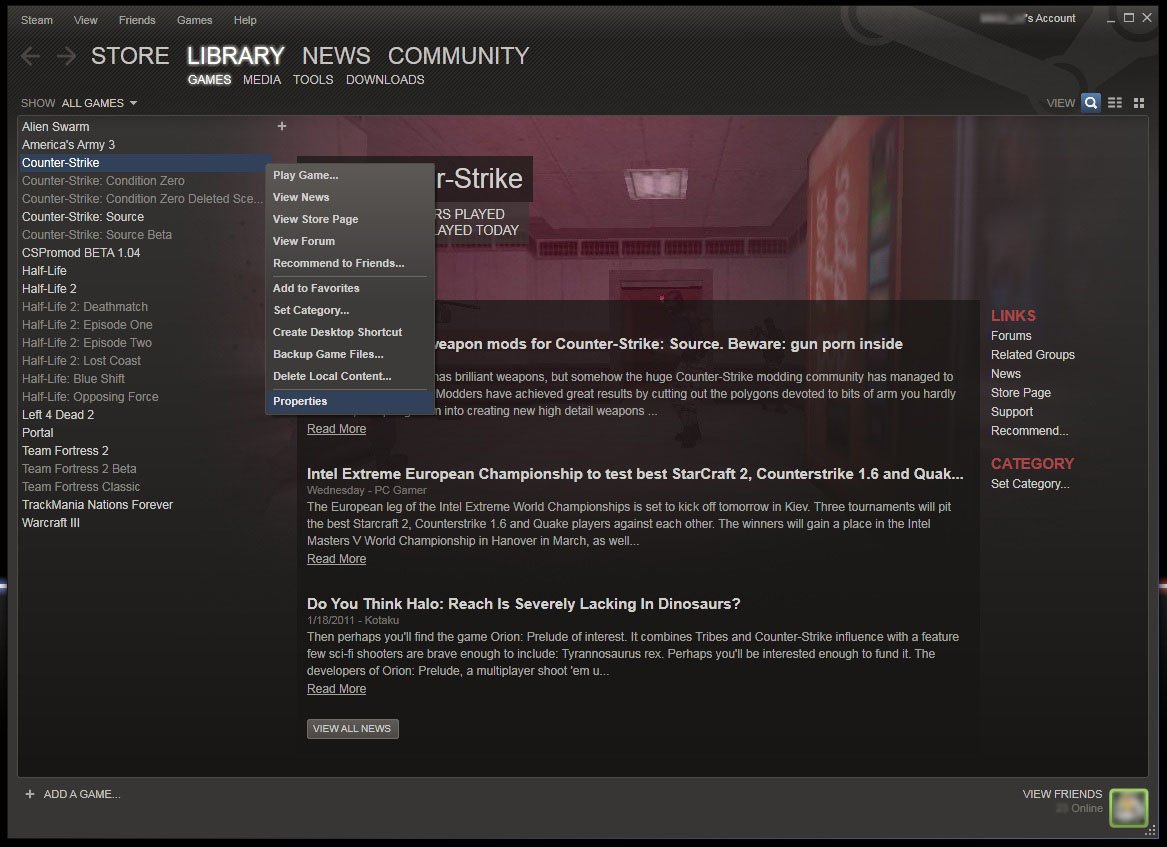Image resolution: width=1167 pixels, height=847 pixels.
Task: Switch to grid view icon
Action: click(x=1139, y=103)
